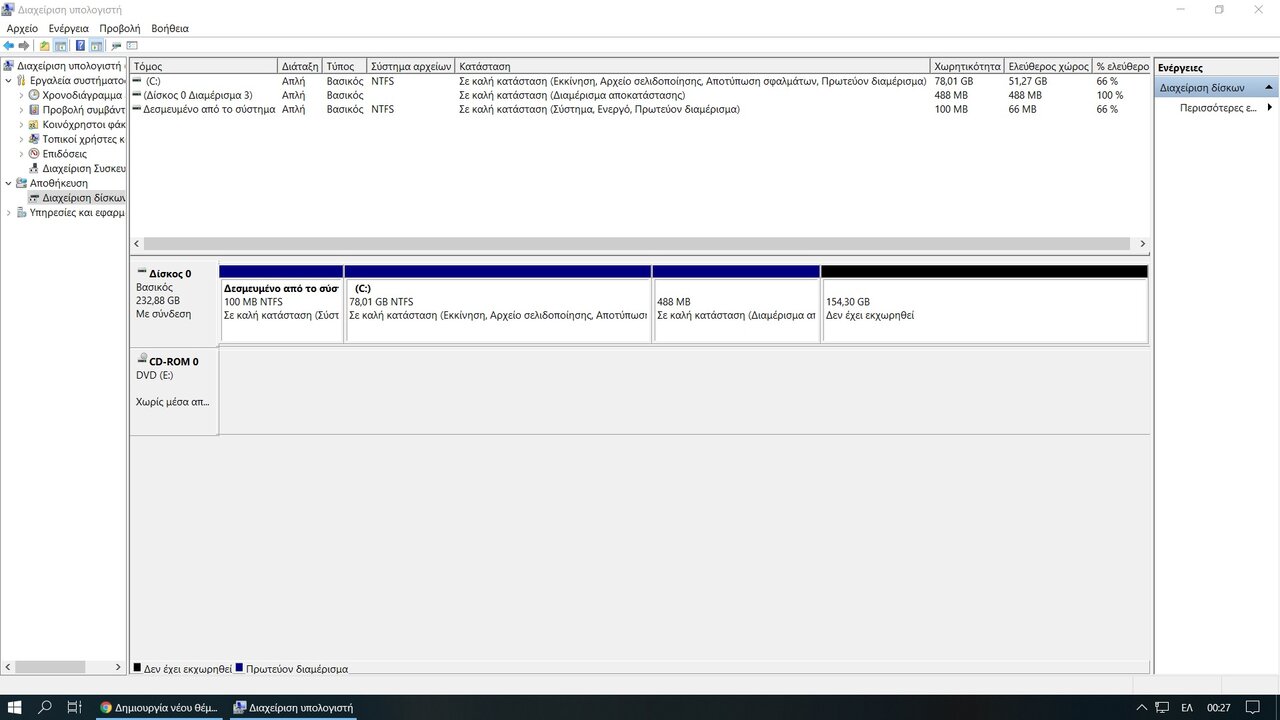This screenshot has width=1280, height=720.
Task: Sort by the Σύστημα αρχείων column header
Action: click(x=411, y=66)
